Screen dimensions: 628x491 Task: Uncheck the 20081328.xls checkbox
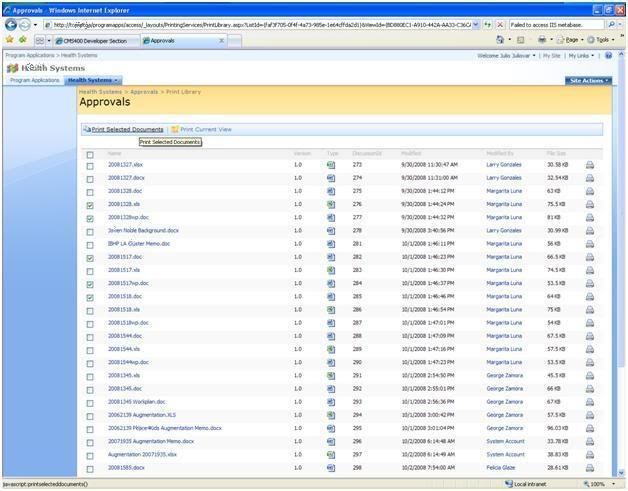90,206
